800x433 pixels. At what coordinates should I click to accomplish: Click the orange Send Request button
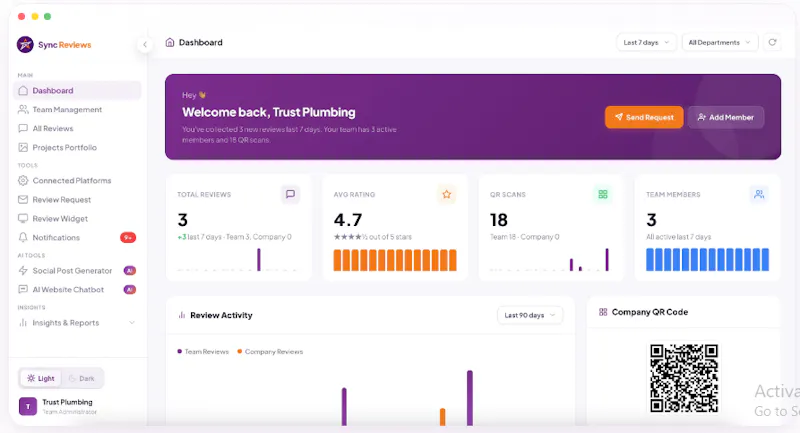tap(644, 117)
